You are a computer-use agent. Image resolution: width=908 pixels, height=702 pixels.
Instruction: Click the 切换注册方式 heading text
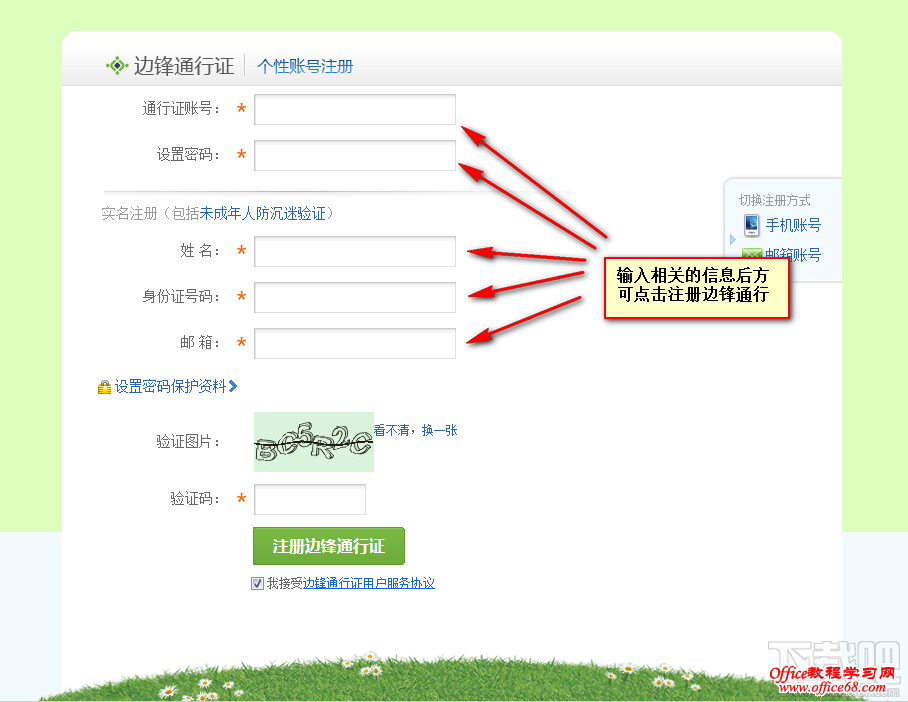(x=774, y=200)
